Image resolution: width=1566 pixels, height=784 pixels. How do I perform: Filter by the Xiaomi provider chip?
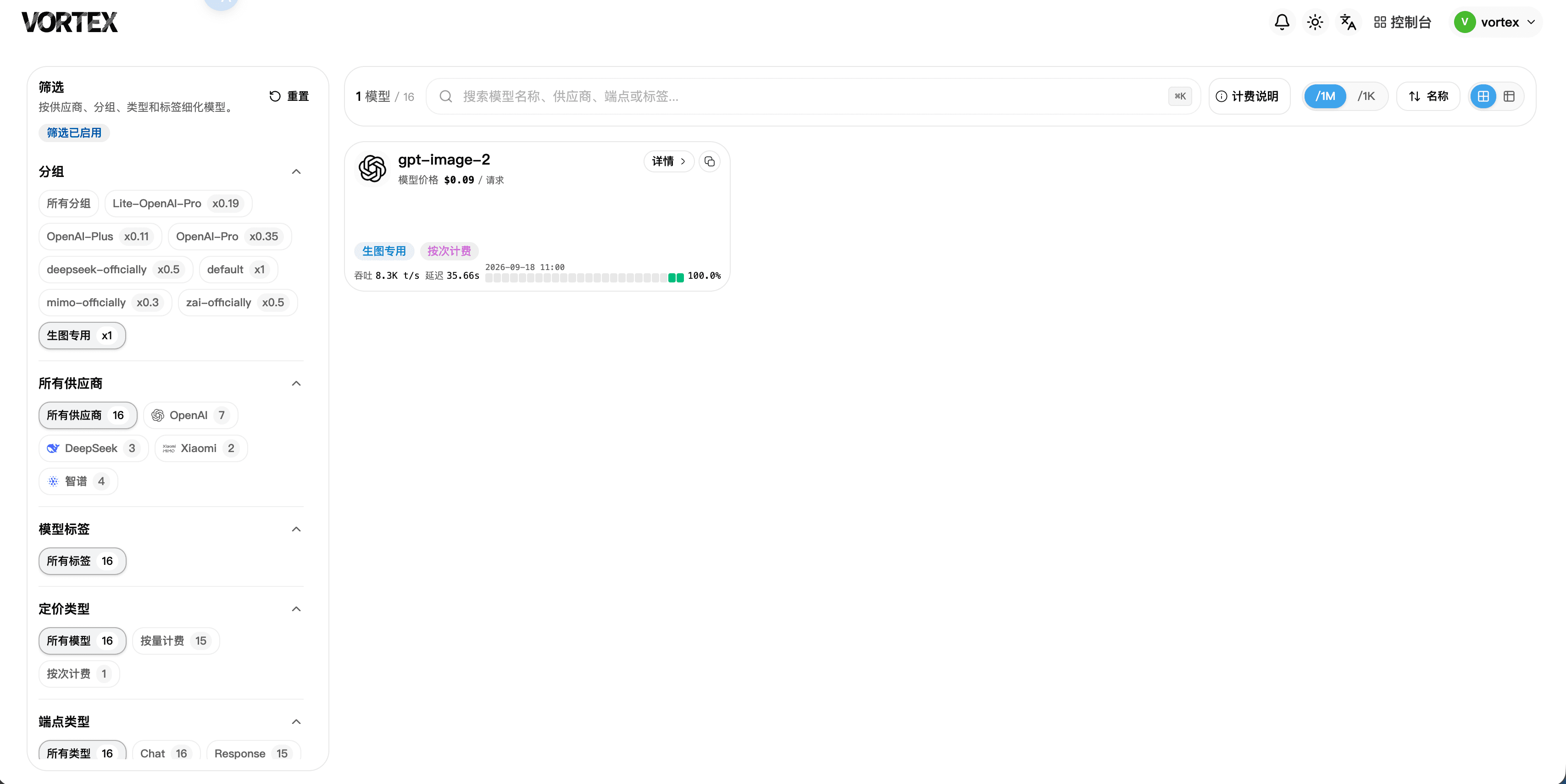[200, 448]
